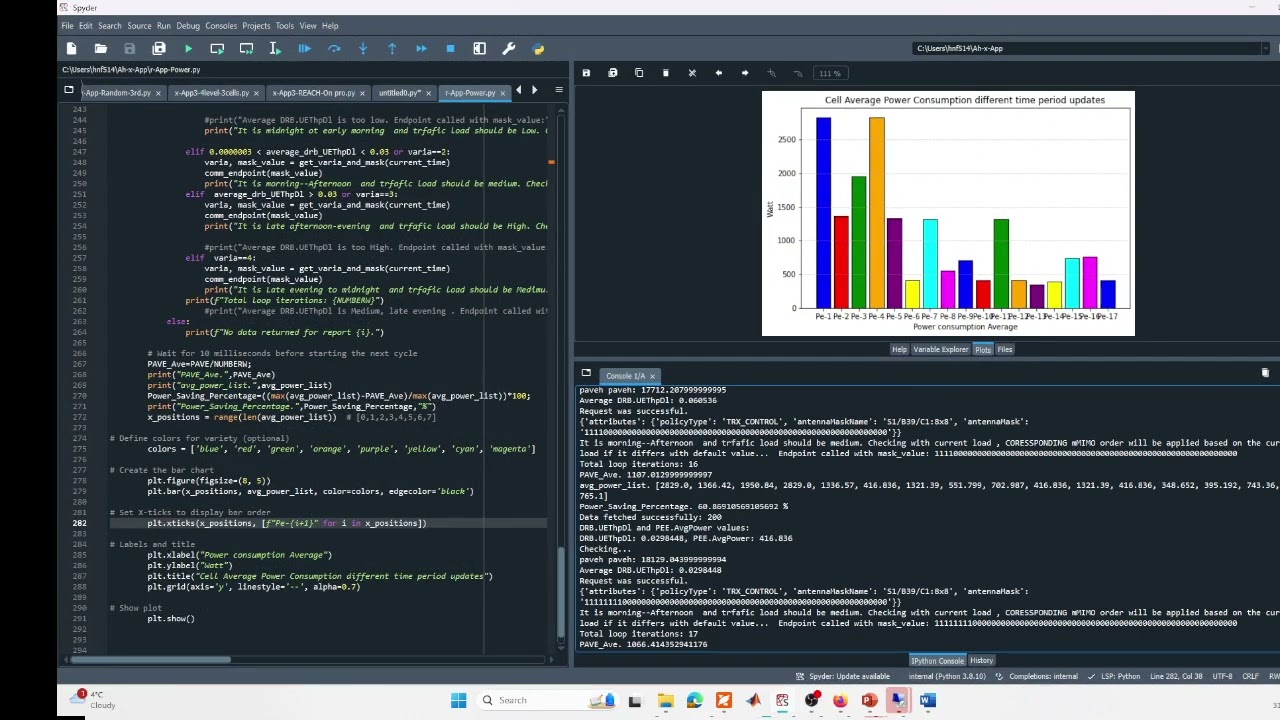Run the current file

point(188,48)
